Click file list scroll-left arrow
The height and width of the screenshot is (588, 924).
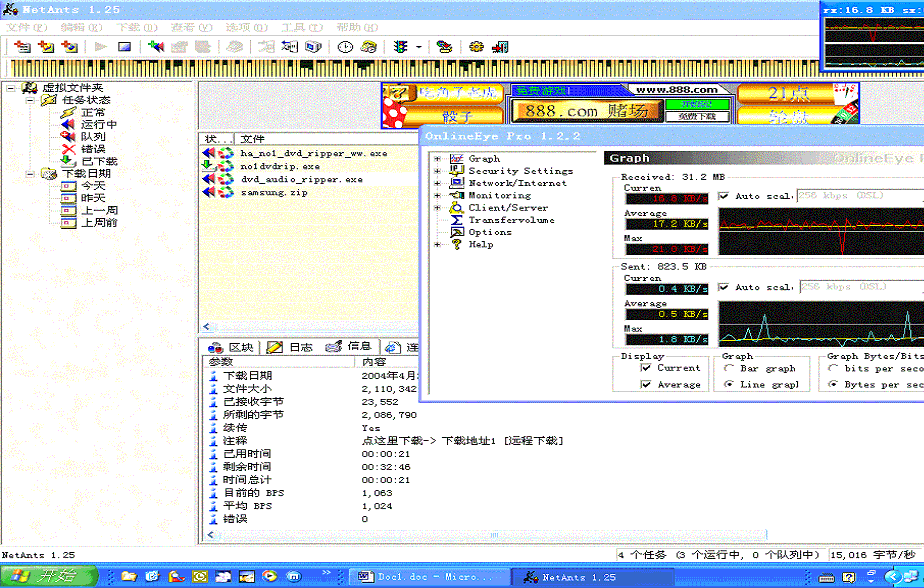click(x=206, y=326)
